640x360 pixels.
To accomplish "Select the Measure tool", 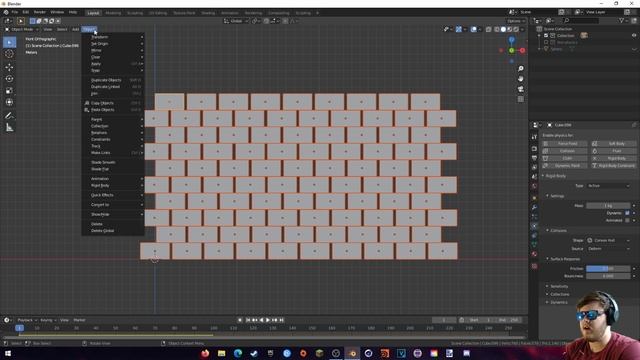I will (x=9, y=128).
